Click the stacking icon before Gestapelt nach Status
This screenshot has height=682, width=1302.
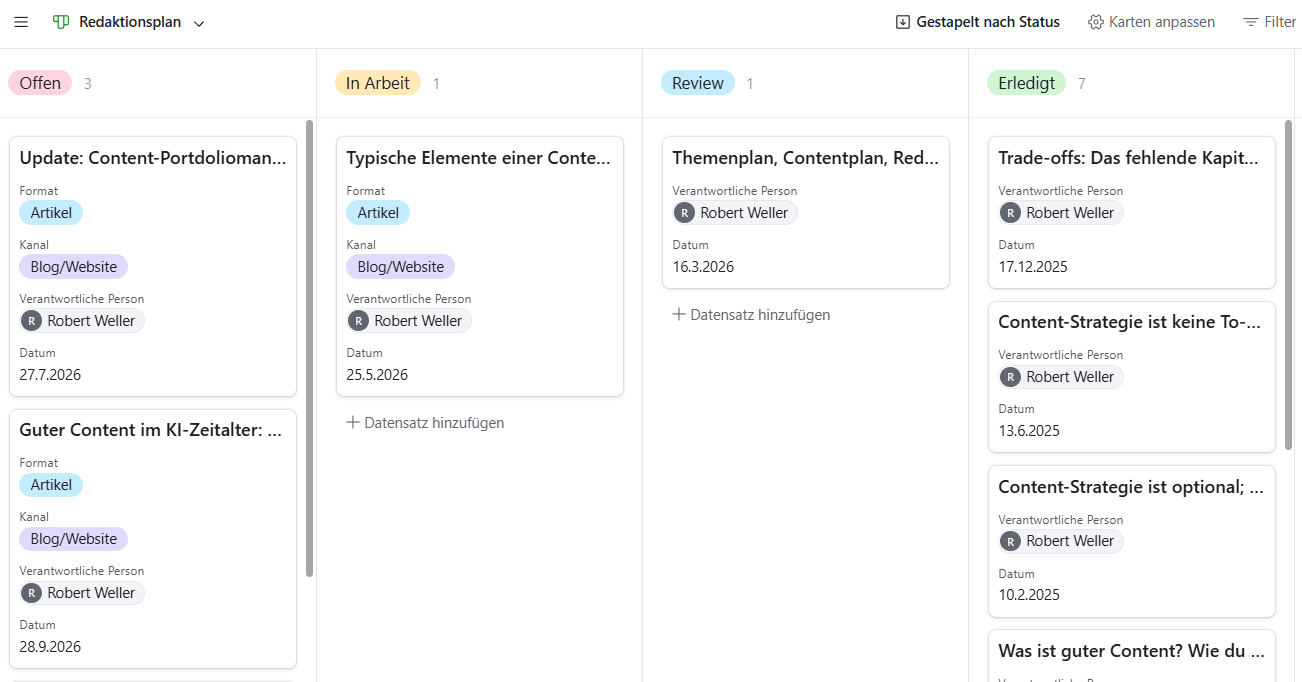pyautogui.click(x=902, y=21)
